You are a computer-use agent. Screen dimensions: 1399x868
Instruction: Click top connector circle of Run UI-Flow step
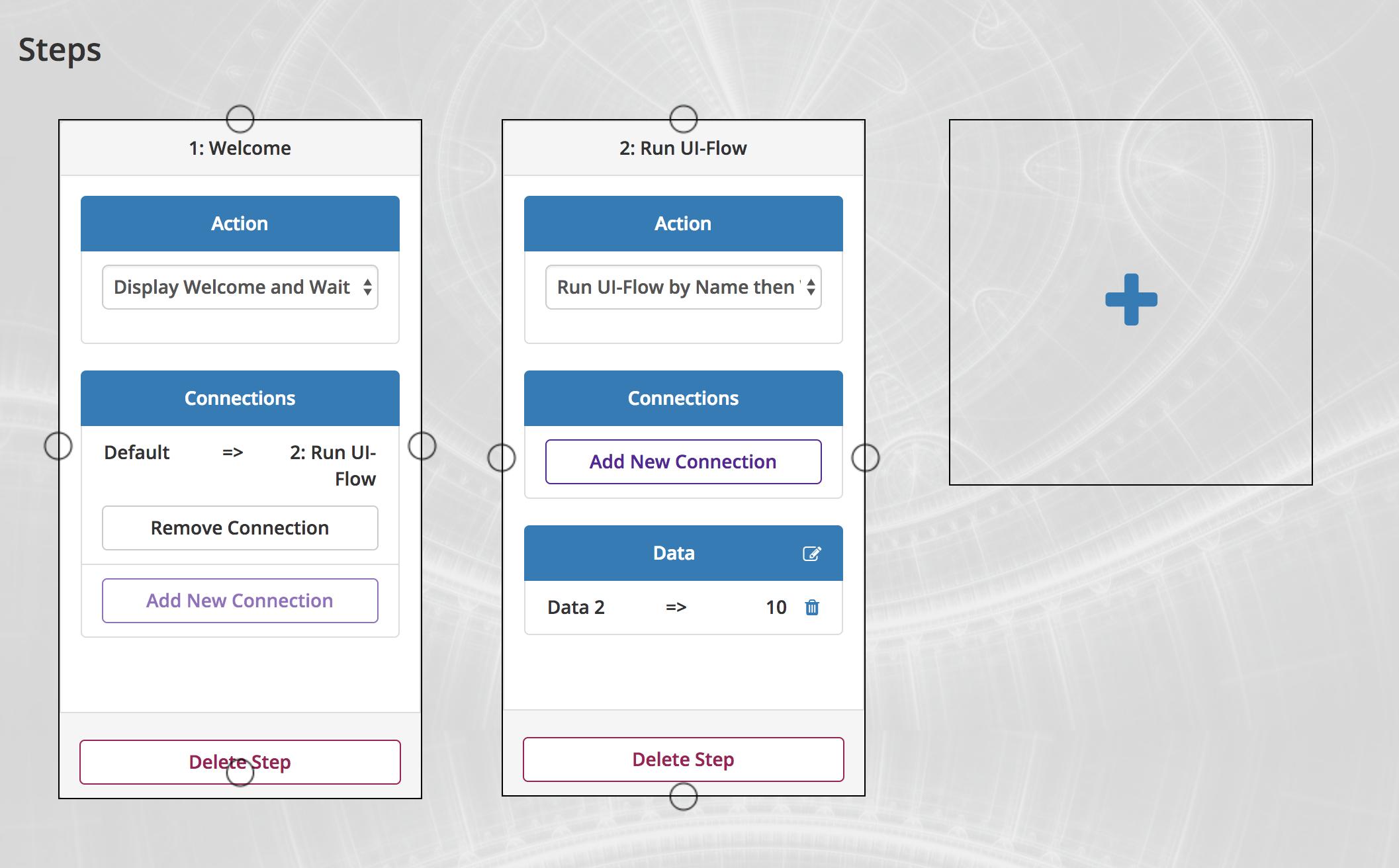pos(683,119)
